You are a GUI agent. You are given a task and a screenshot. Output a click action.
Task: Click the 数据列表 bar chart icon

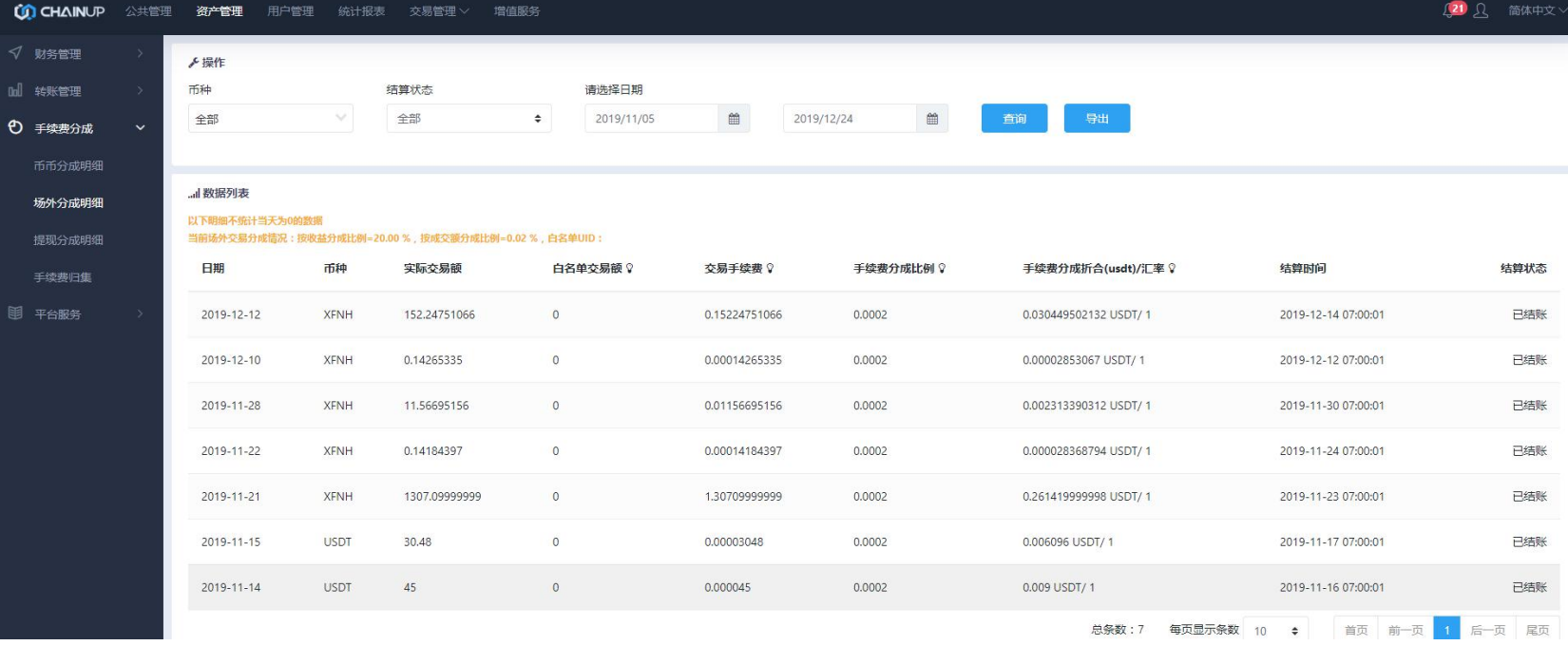[194, 194]
